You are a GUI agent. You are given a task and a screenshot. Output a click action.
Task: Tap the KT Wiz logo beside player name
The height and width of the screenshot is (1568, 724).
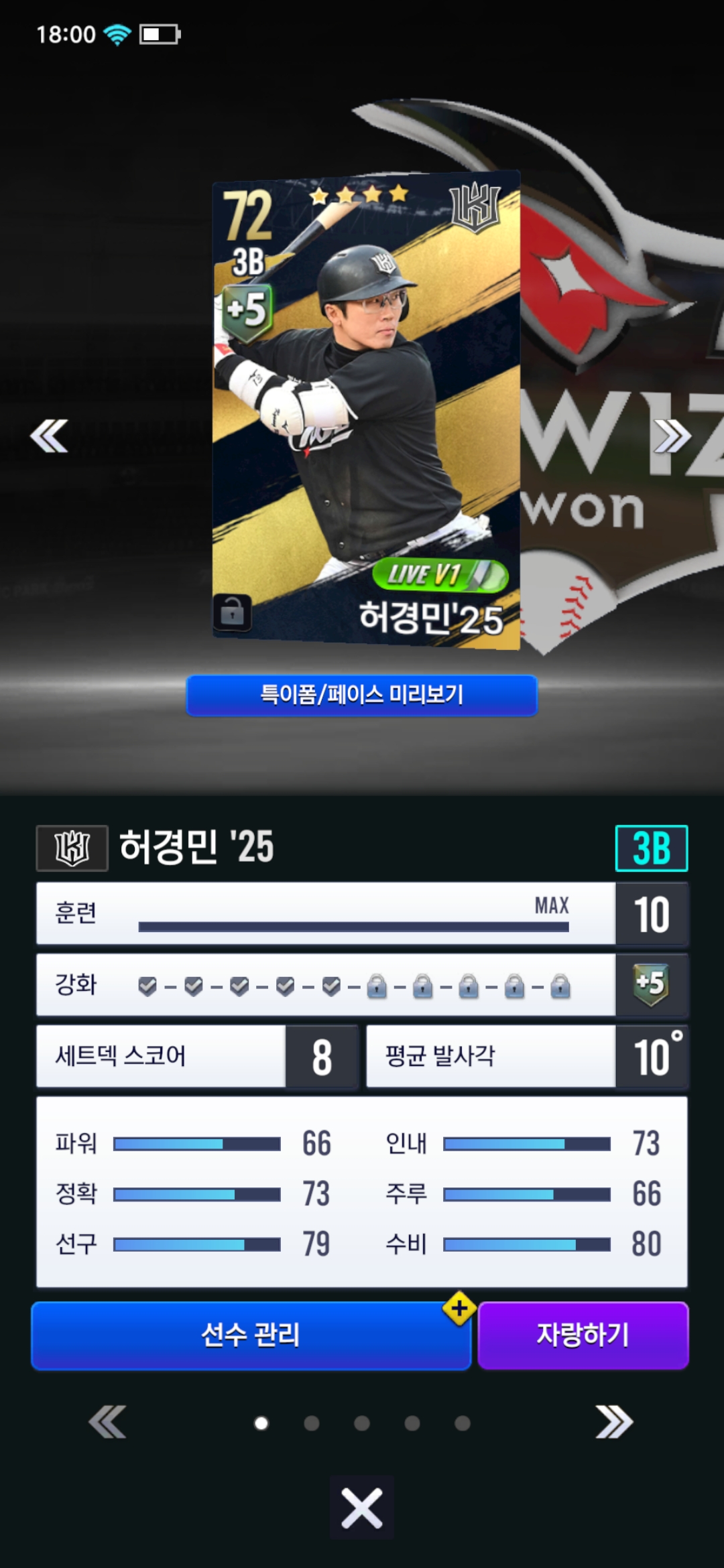click(72, 848)
